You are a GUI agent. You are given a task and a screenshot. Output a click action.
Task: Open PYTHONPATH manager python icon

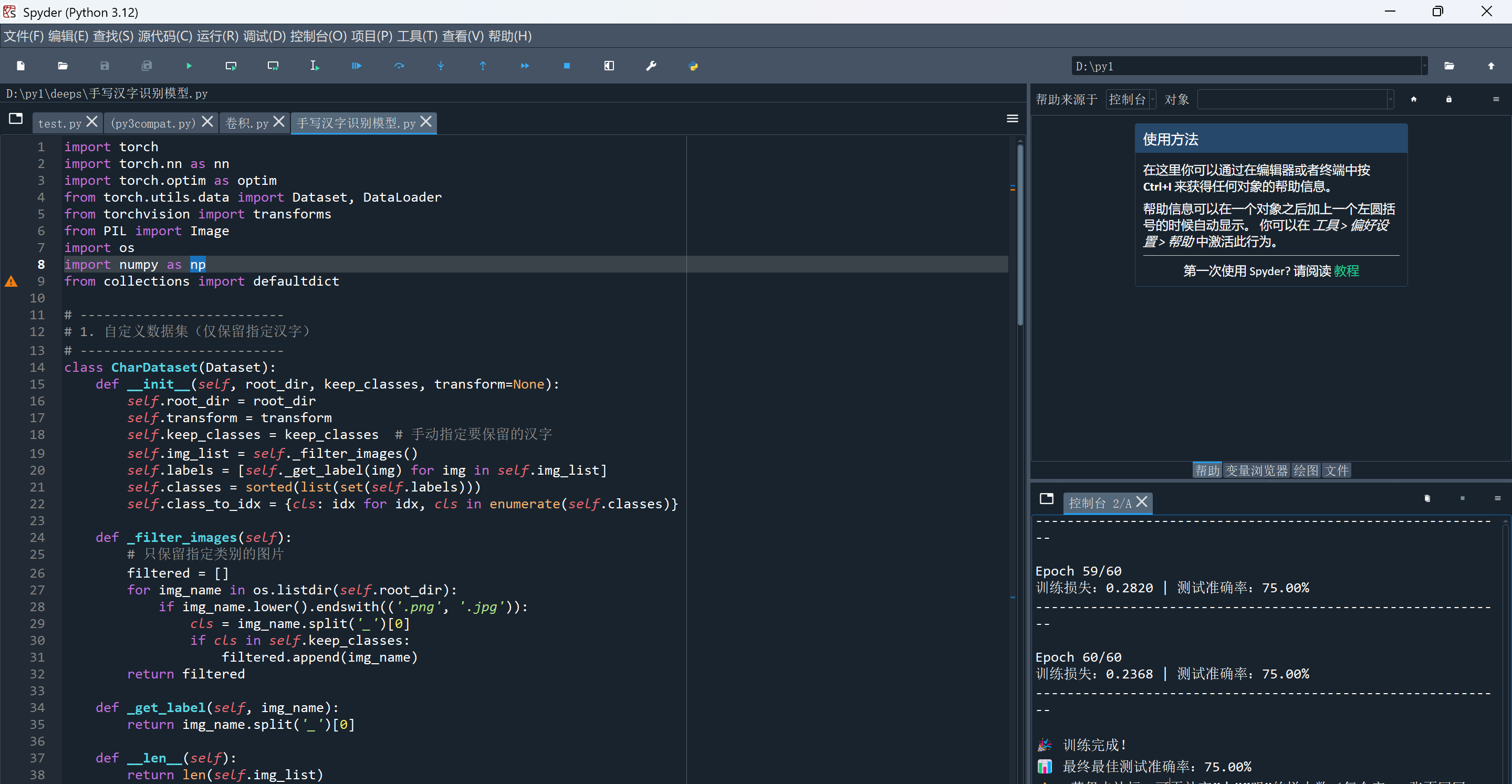pos(693,66)
